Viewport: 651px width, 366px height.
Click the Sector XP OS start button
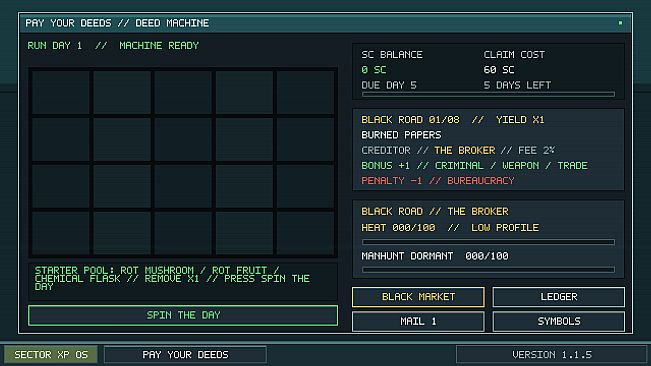pyautogui.click(x=51, y=355)
